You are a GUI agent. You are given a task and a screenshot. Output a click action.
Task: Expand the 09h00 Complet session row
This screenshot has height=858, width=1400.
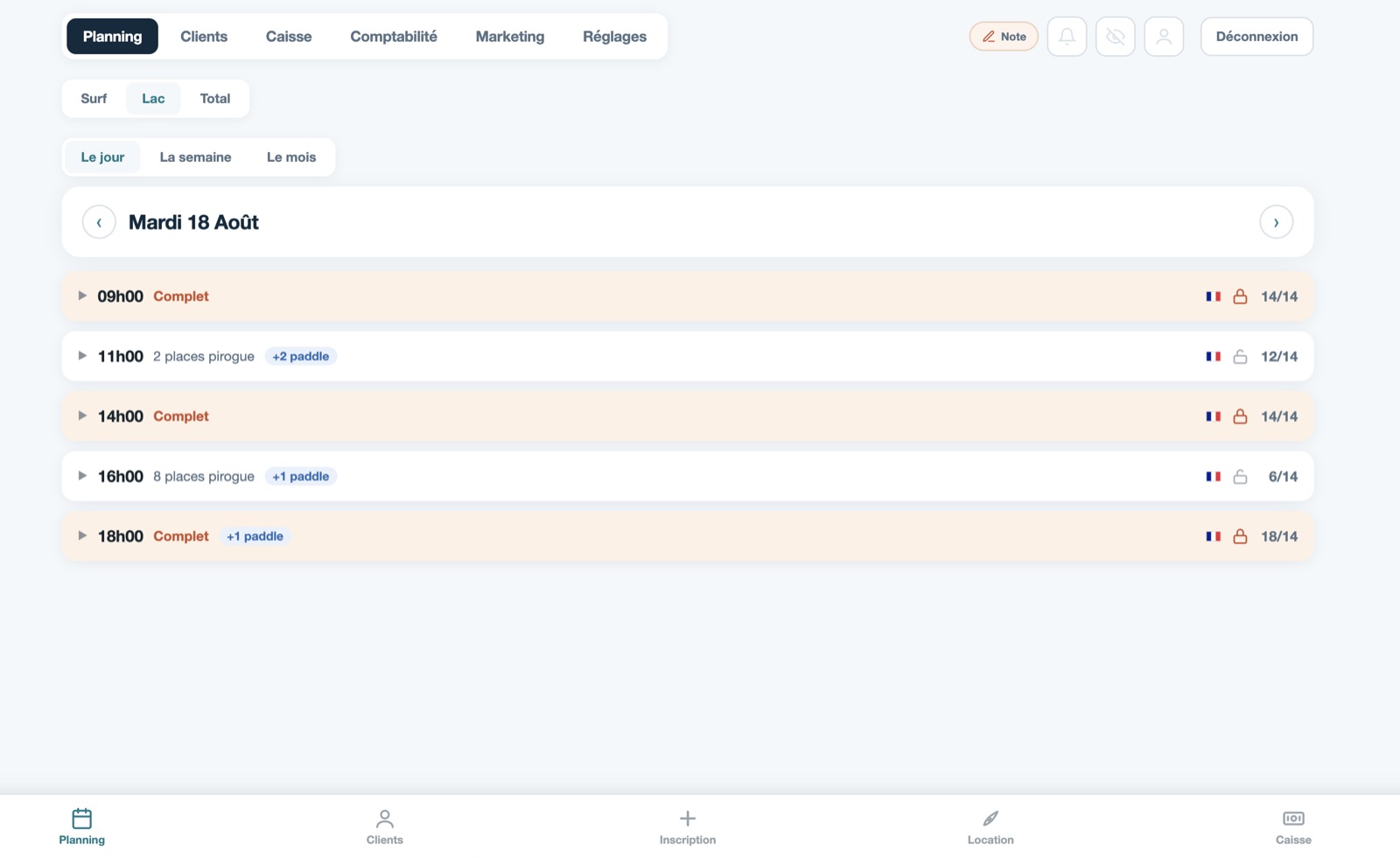point(688,296)
